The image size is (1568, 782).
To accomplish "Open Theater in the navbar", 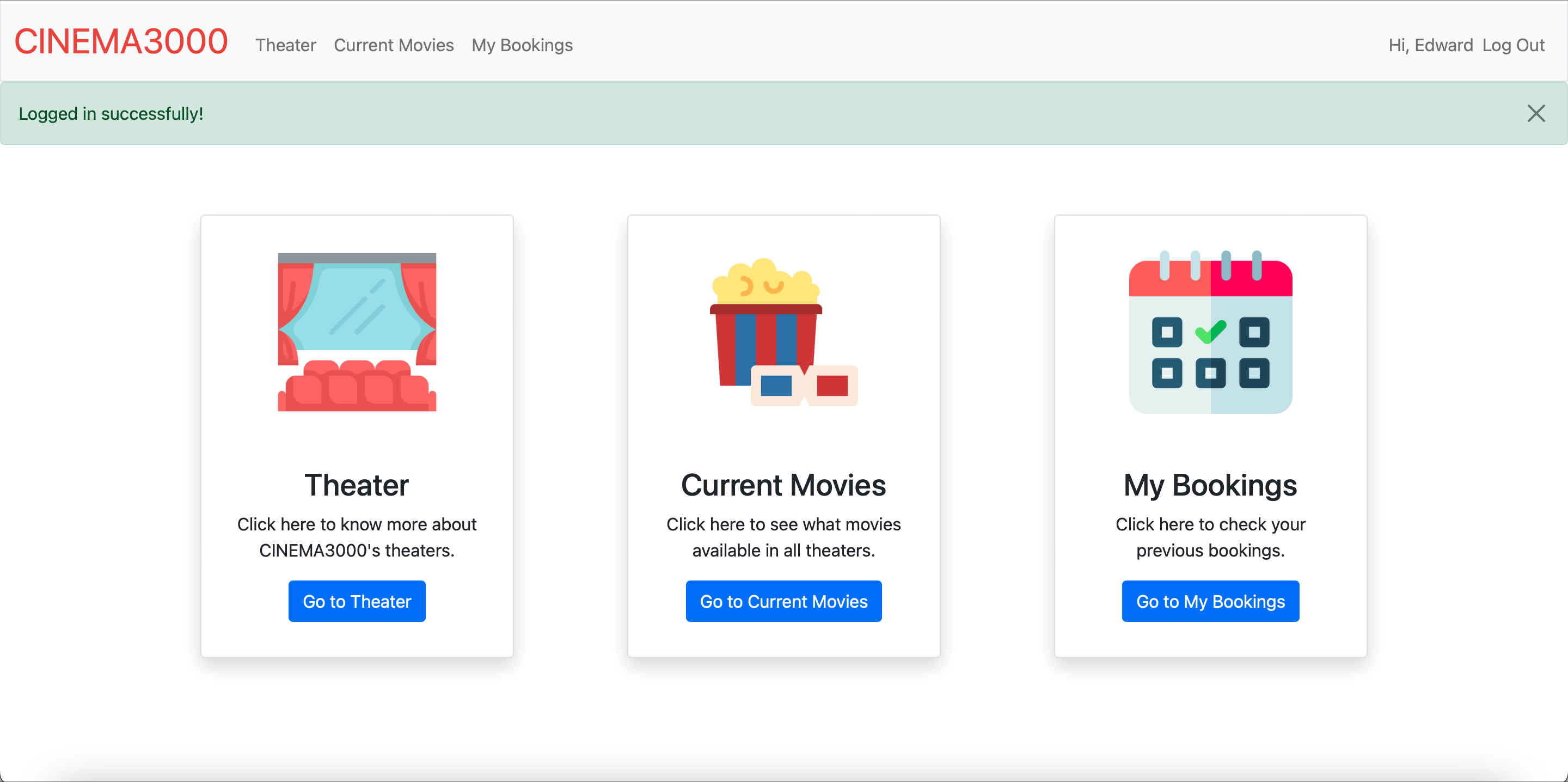I will 285,45.
